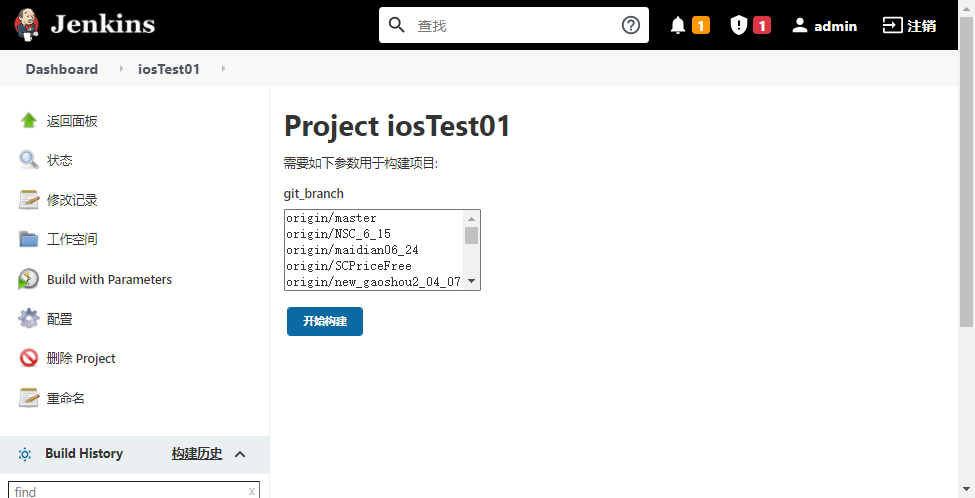The width and height of the screenshot is (975, 498).
Task: Open the Jenkins home title link
Action: point(103,25)
